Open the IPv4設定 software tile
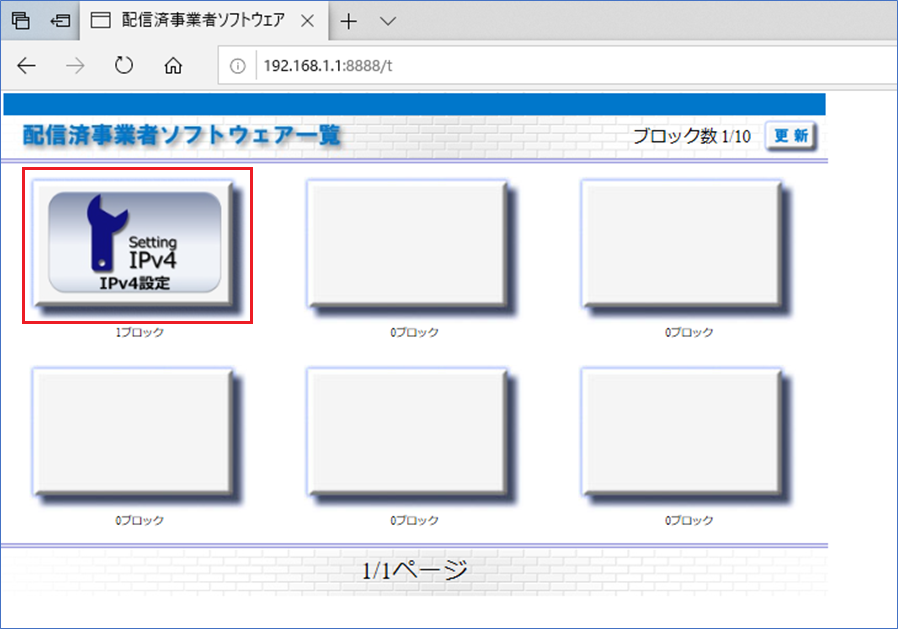 coord(135,243)
